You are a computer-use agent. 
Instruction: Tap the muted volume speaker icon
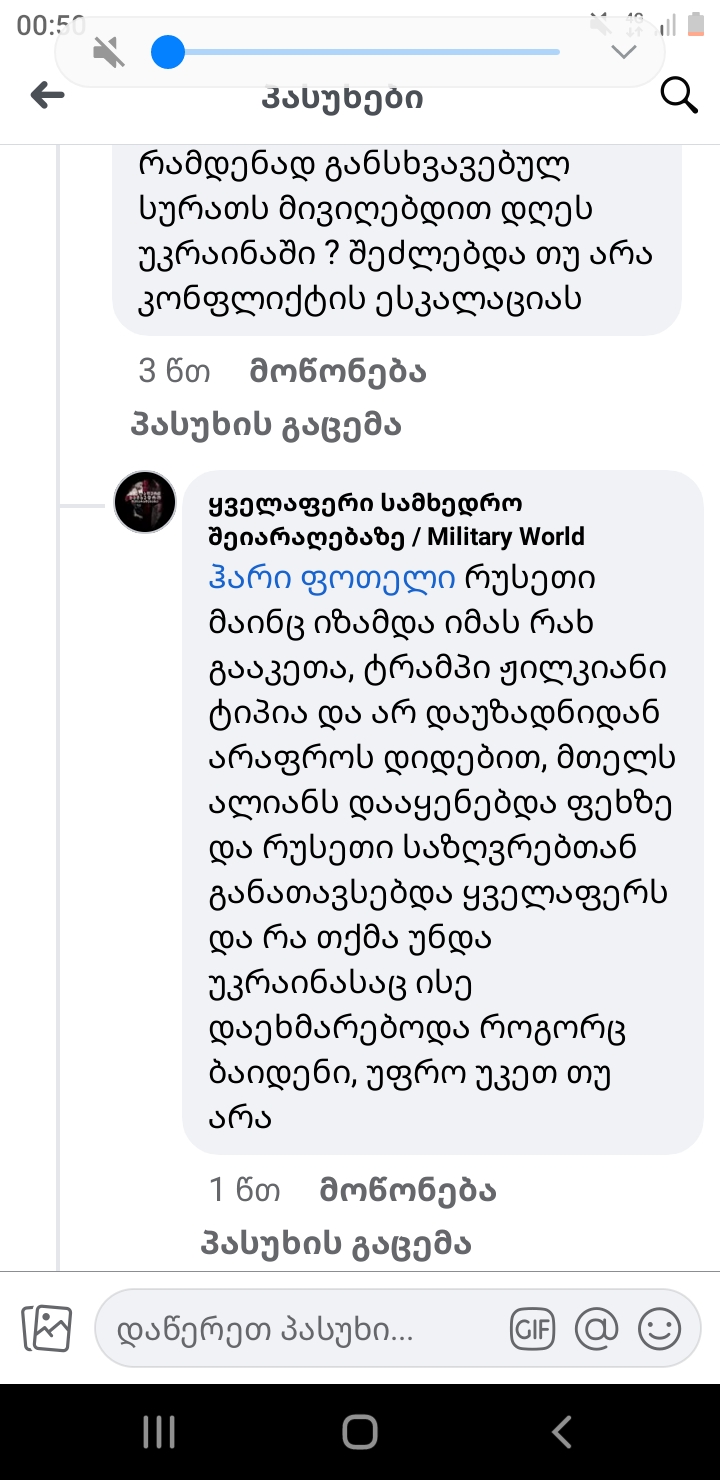109,52
